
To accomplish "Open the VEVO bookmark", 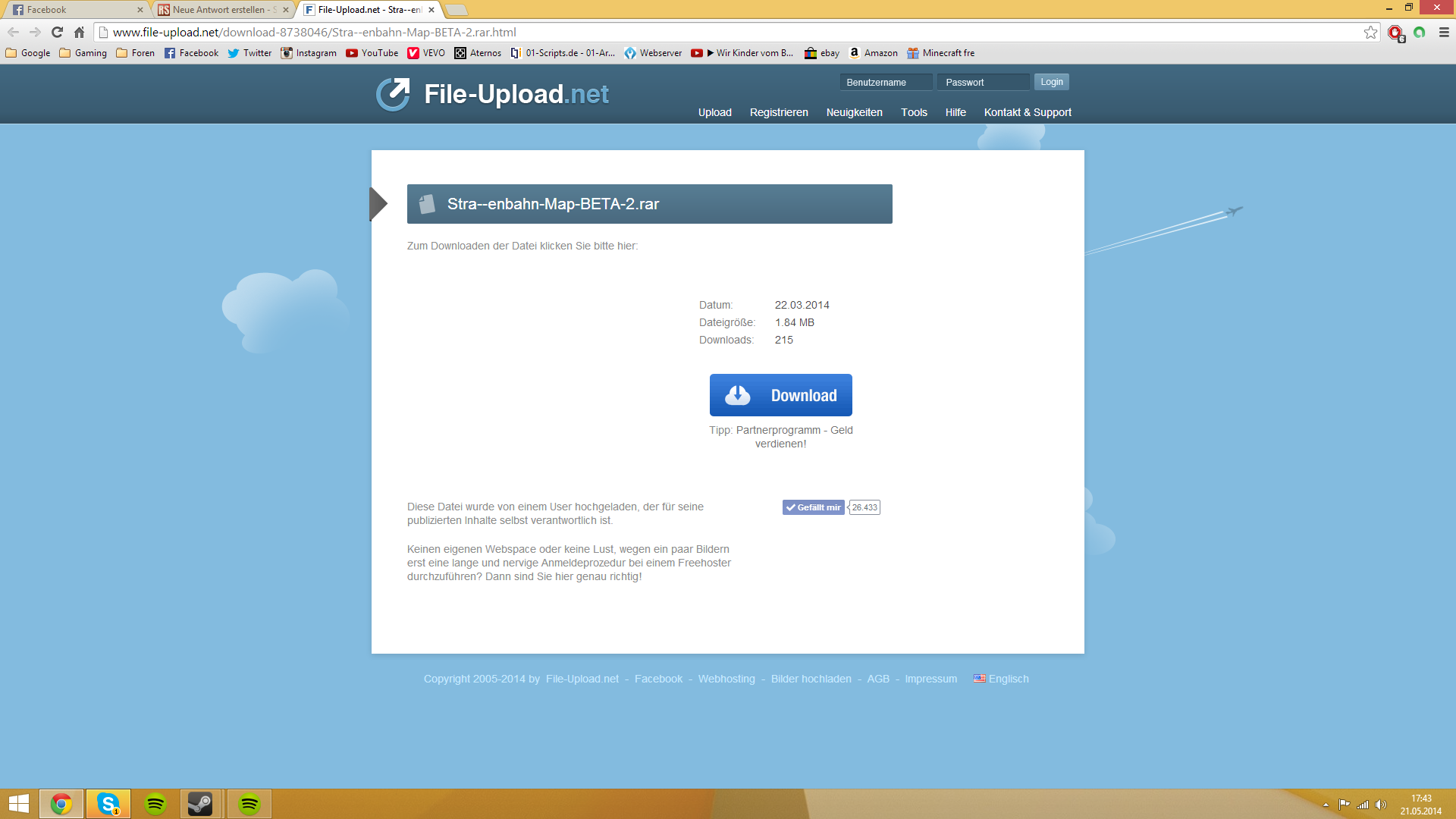I will [426, 53].
